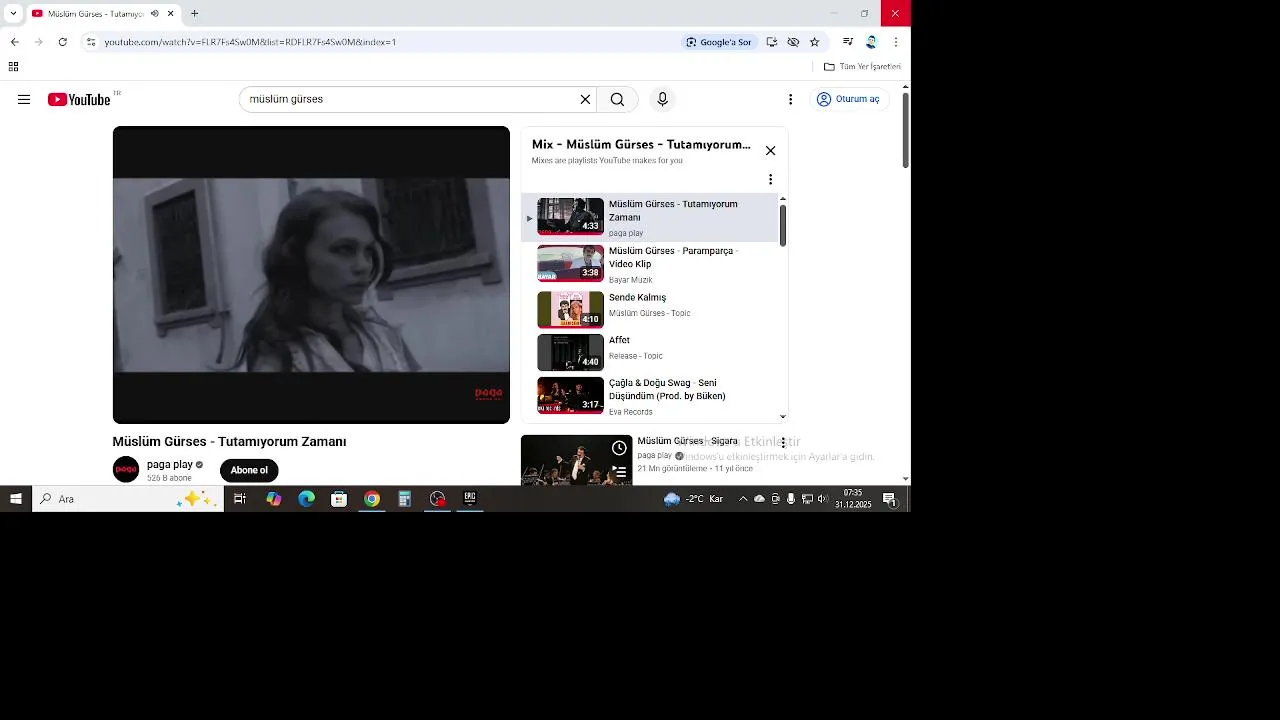Click the page vertical scrollbar thumb
This screenshot has height=720, width=1280.
905,131
